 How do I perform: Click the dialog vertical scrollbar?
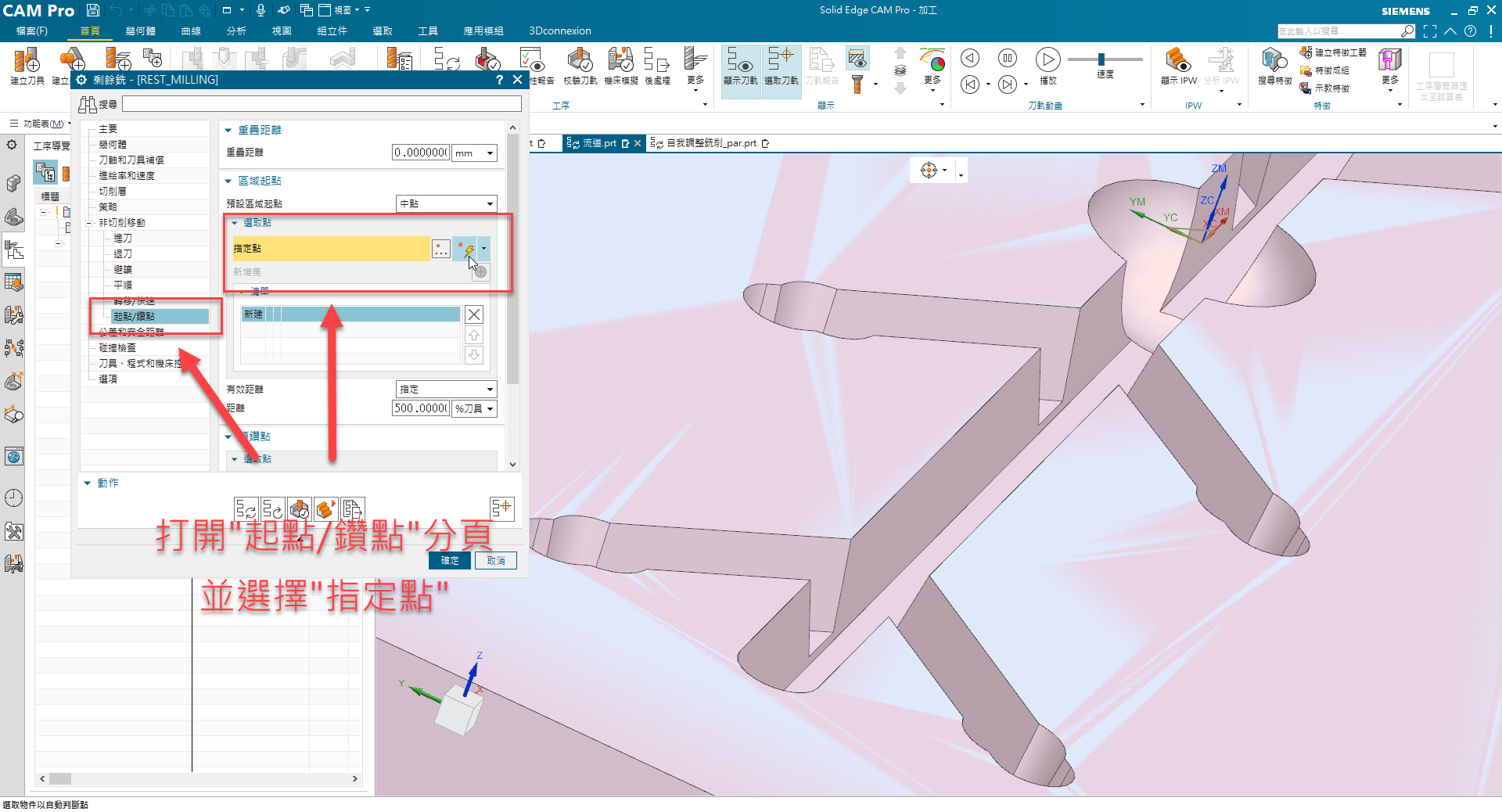pyautogui.click(x=513, y=258)
